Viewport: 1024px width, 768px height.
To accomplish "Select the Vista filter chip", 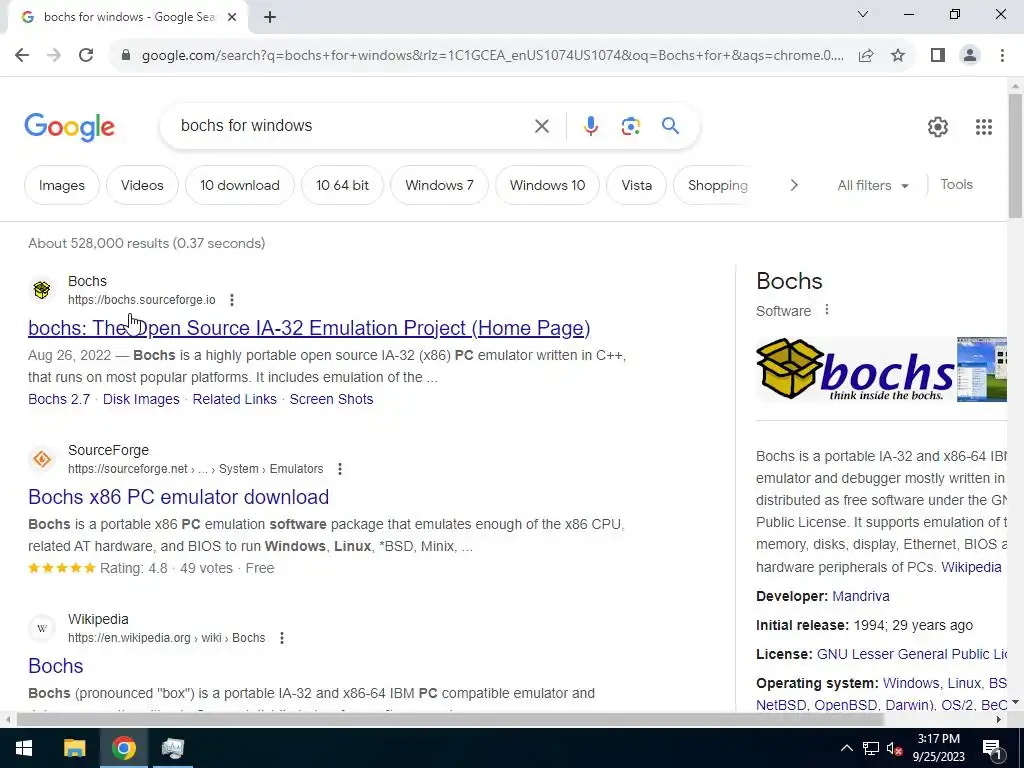I will [637, 185].
